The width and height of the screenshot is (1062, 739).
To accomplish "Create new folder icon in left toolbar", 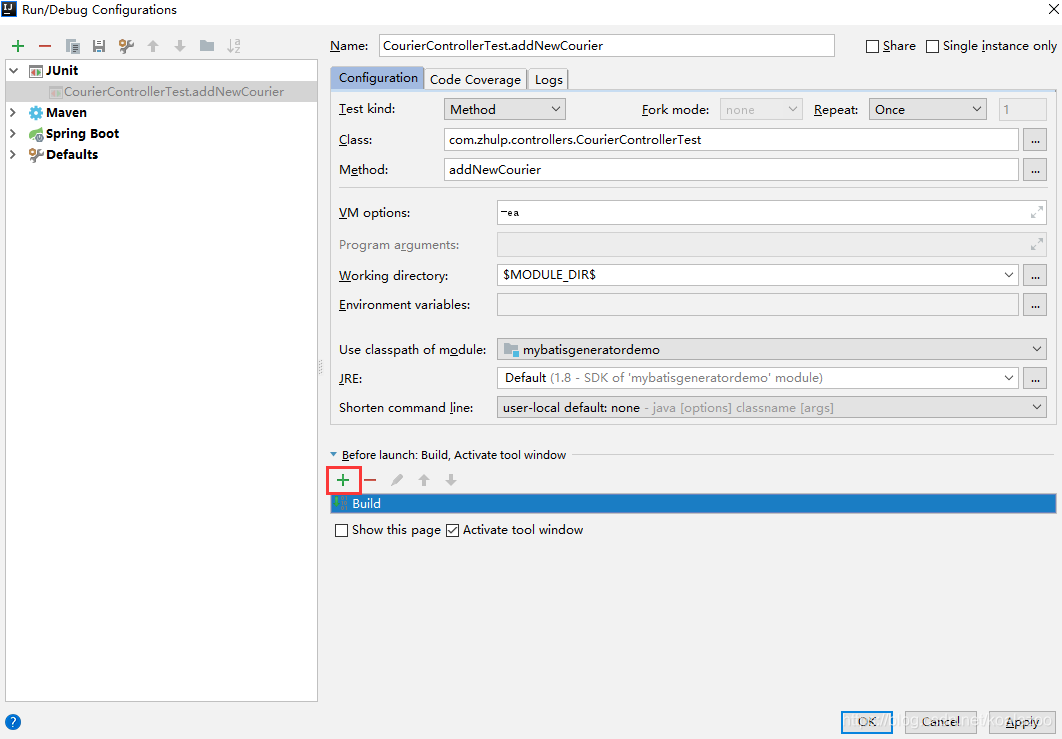I will click(207, 46).
